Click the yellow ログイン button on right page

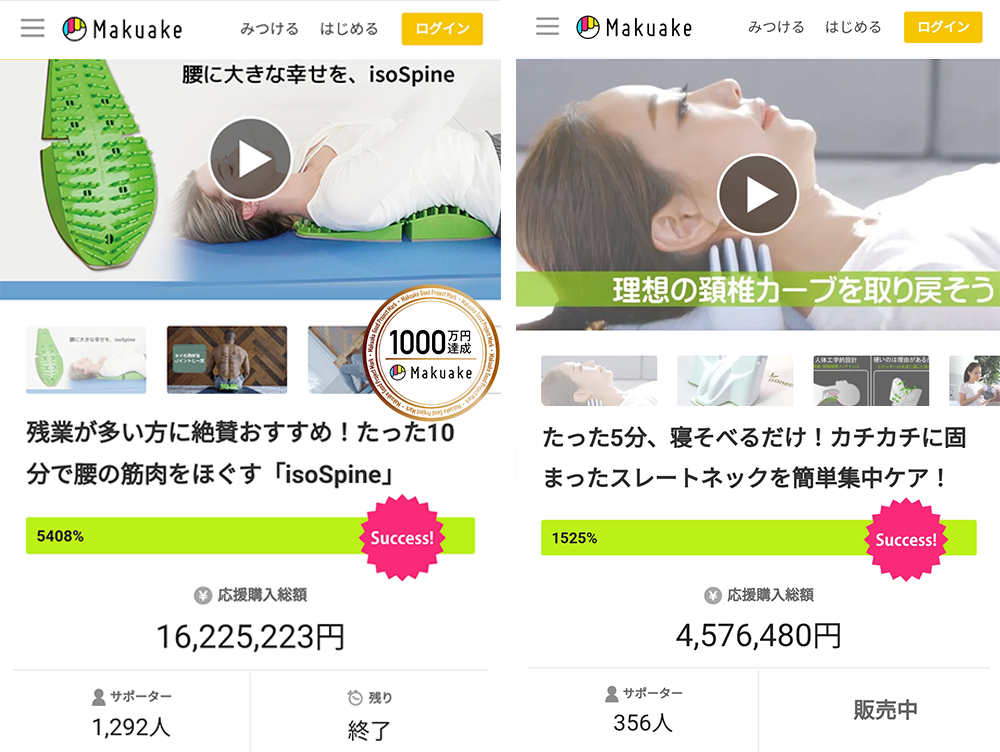(943, 27)
